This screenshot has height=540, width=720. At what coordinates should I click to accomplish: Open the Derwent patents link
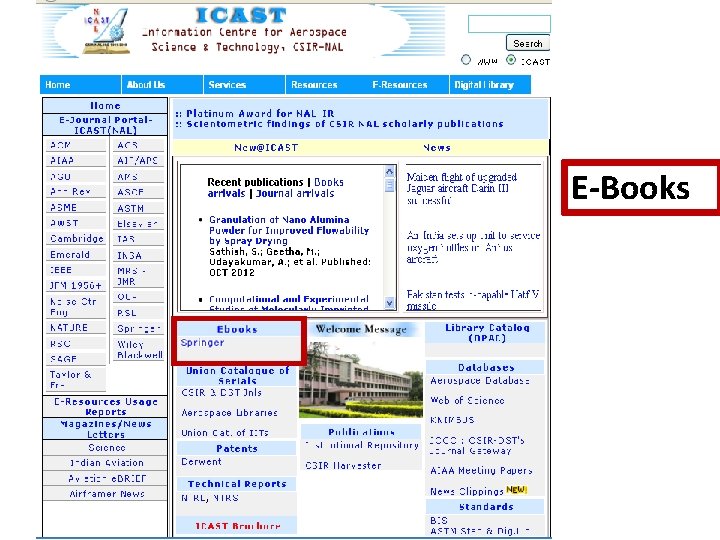(201, 462)
